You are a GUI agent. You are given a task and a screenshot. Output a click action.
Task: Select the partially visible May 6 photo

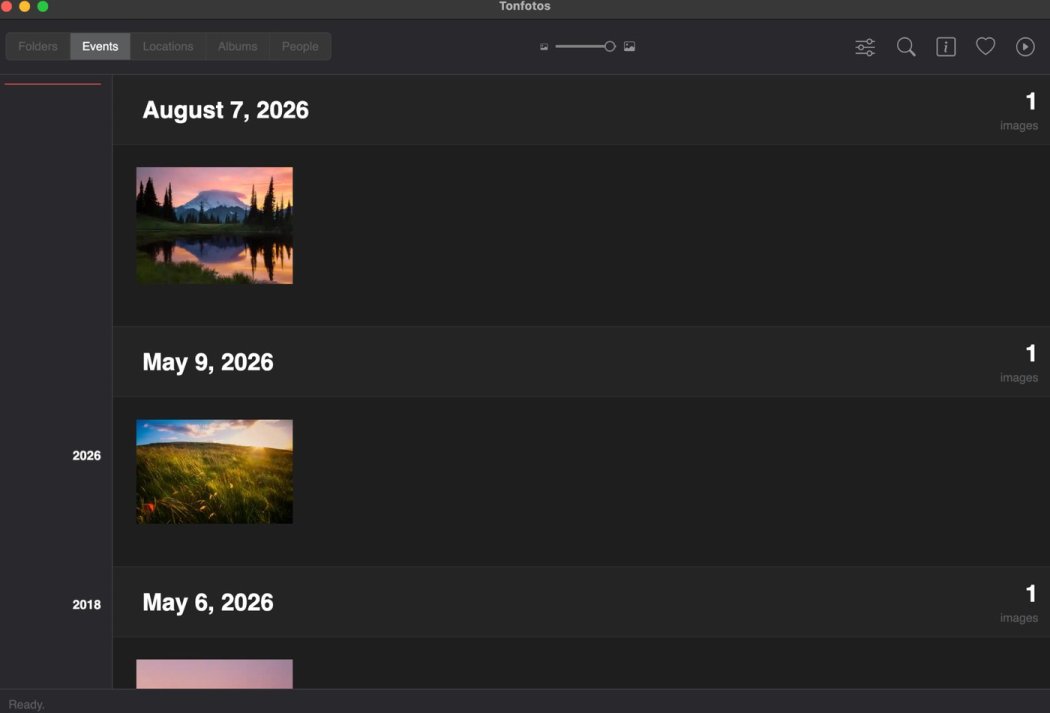pos(214,674)
